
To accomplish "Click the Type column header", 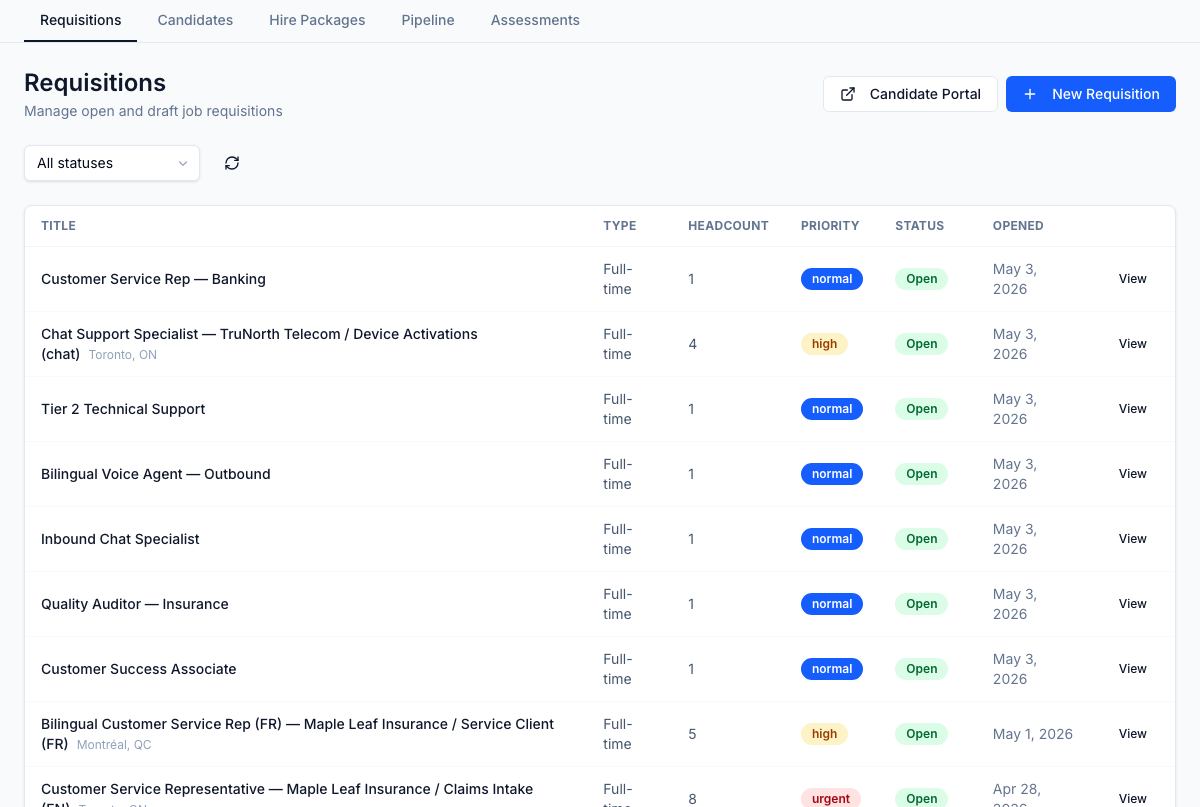I will point(619,226).
